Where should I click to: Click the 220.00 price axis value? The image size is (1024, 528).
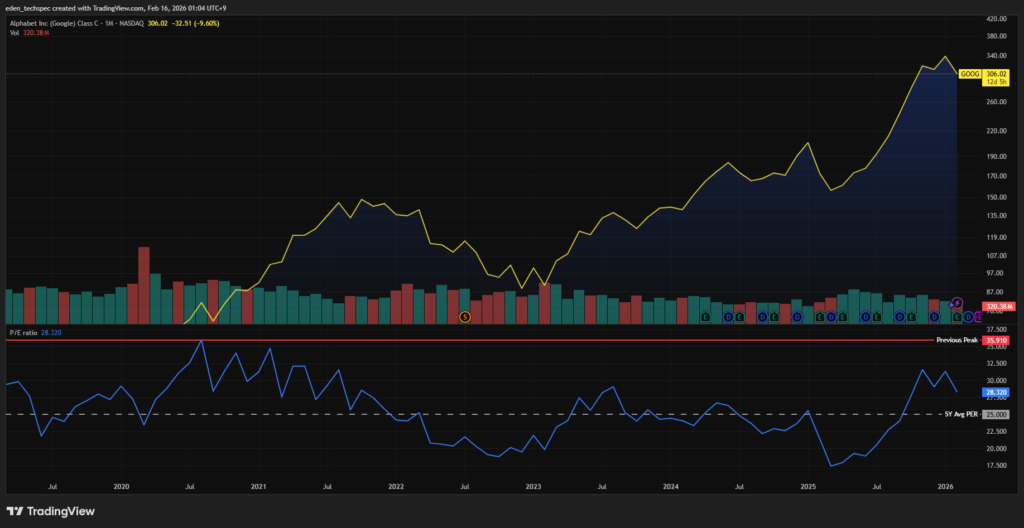click(x=997, y=131)
